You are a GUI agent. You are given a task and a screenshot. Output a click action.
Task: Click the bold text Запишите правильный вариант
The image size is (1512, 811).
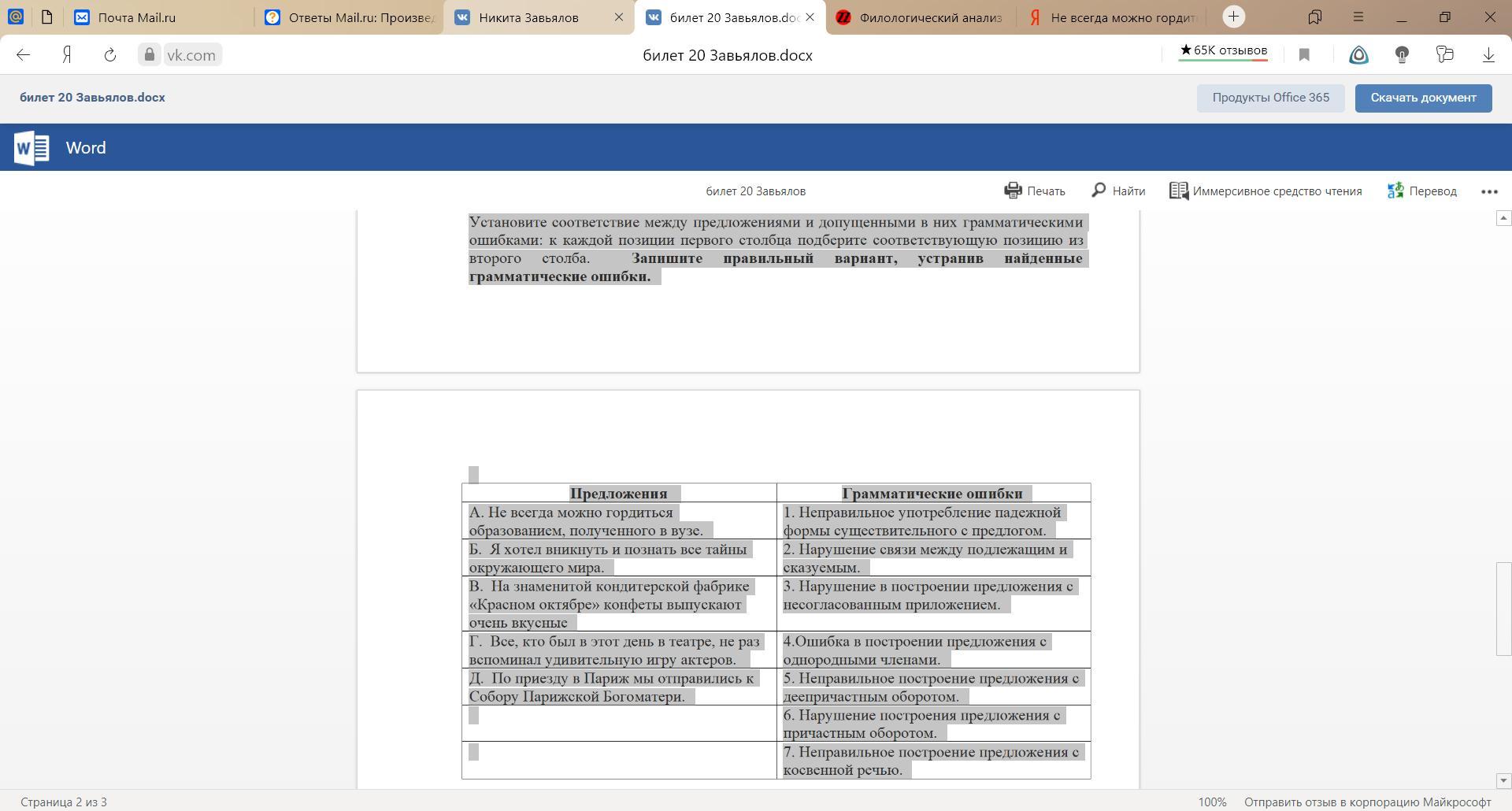(764, 258)
